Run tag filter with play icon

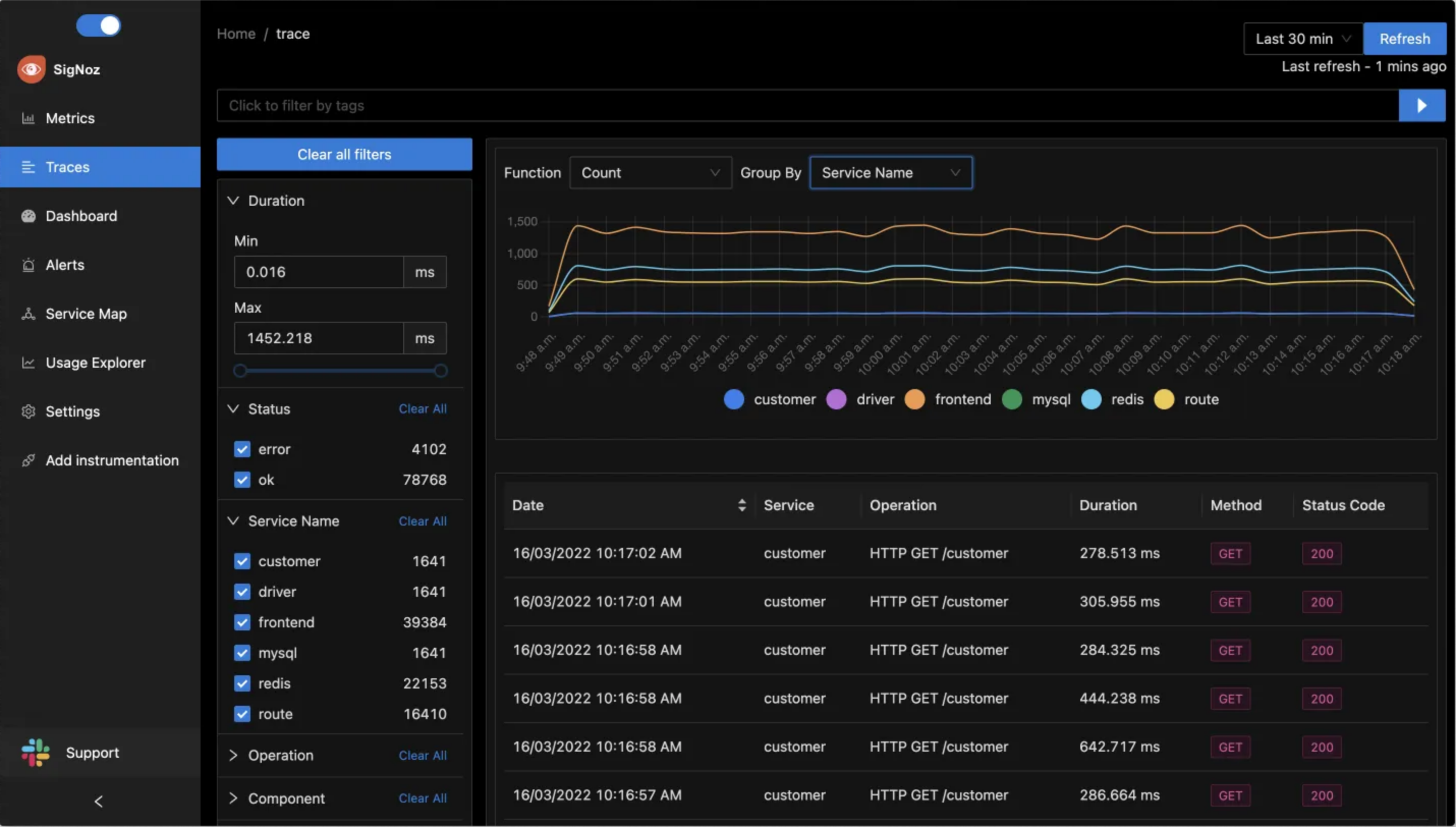coord(1421,105)
